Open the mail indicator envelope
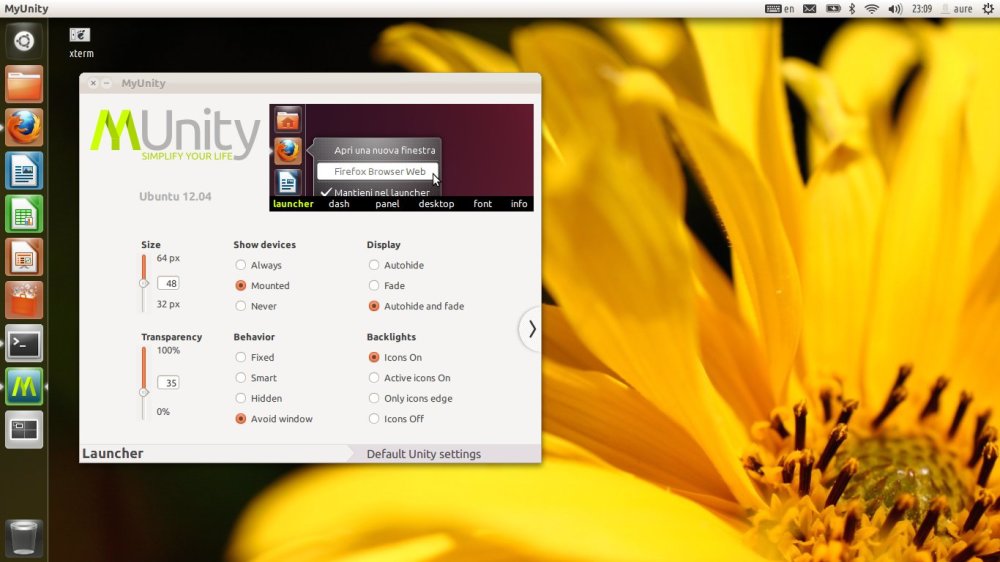 pos(809,9)
